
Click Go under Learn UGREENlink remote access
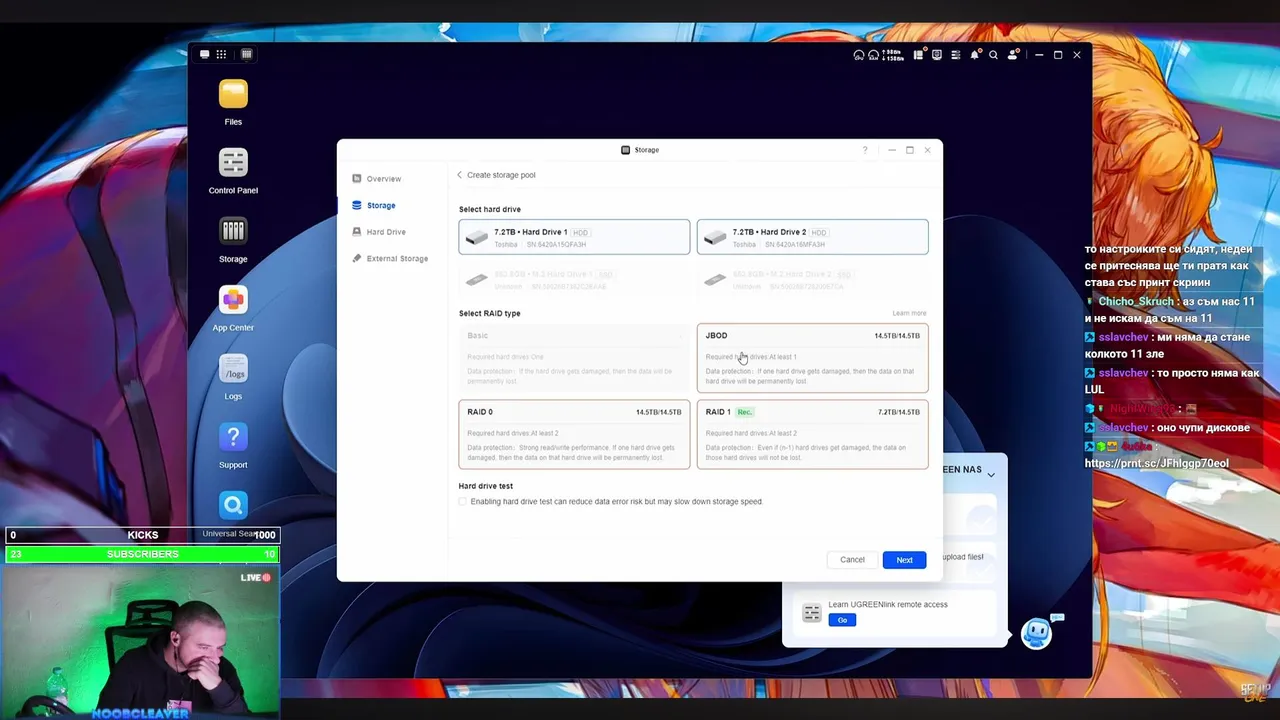[x=842, y=620]
